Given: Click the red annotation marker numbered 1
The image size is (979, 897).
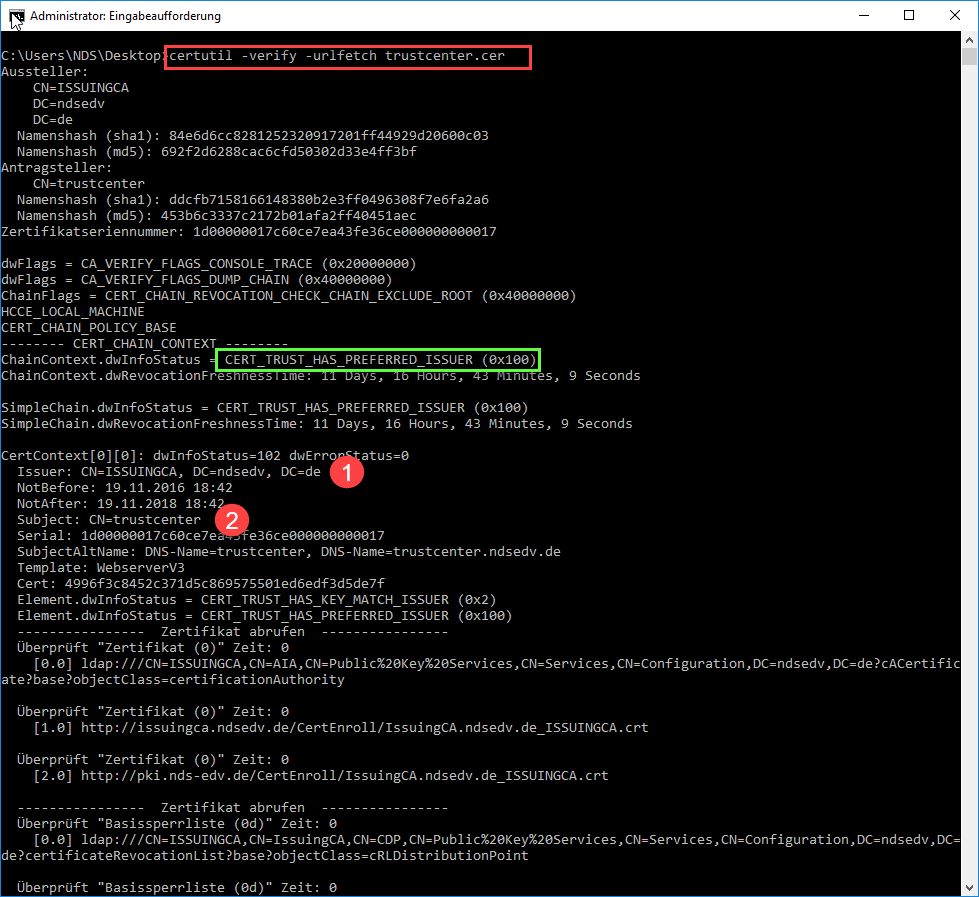Looking at the screenshot, I should pyautogui.click(x=347, y=474).
